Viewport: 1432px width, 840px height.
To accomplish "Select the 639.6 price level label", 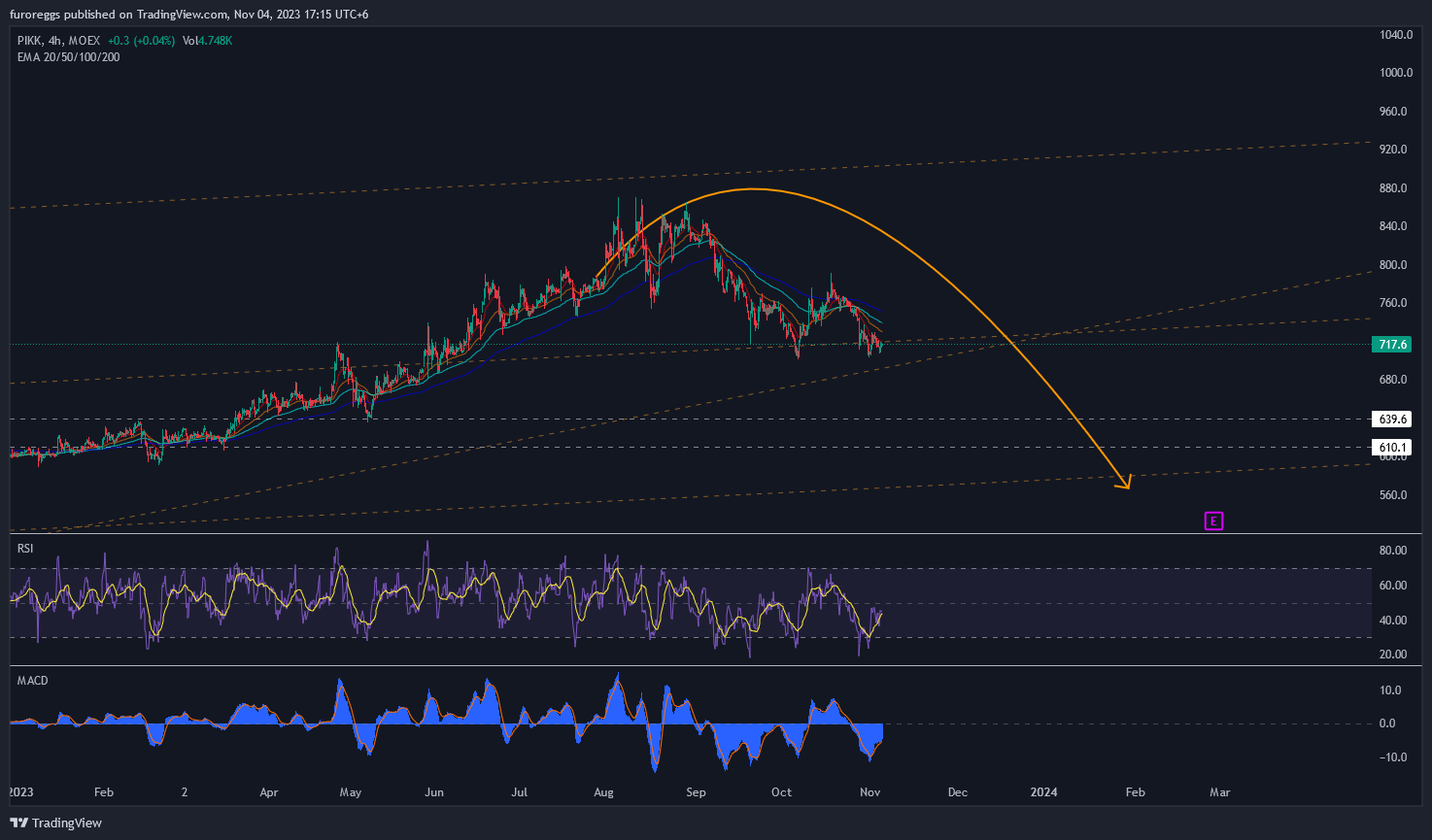I will pos(1391,420).
